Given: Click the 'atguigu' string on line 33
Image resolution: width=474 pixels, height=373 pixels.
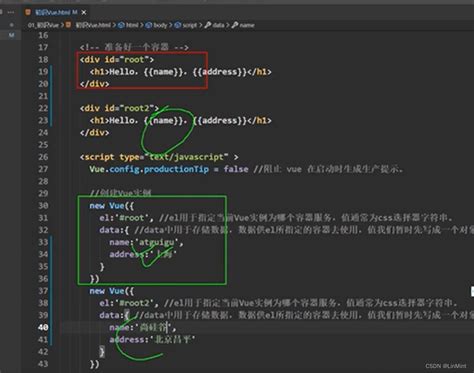Looking at the screenshot, I should pyautogui.click(x=156, y=242).
